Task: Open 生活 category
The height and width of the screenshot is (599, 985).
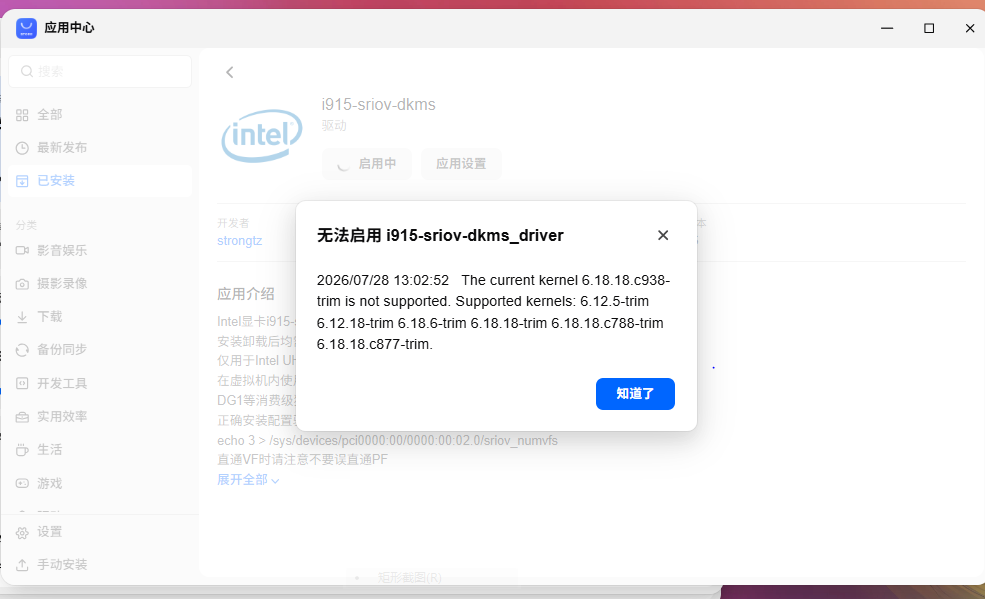Action: point(100,450)
